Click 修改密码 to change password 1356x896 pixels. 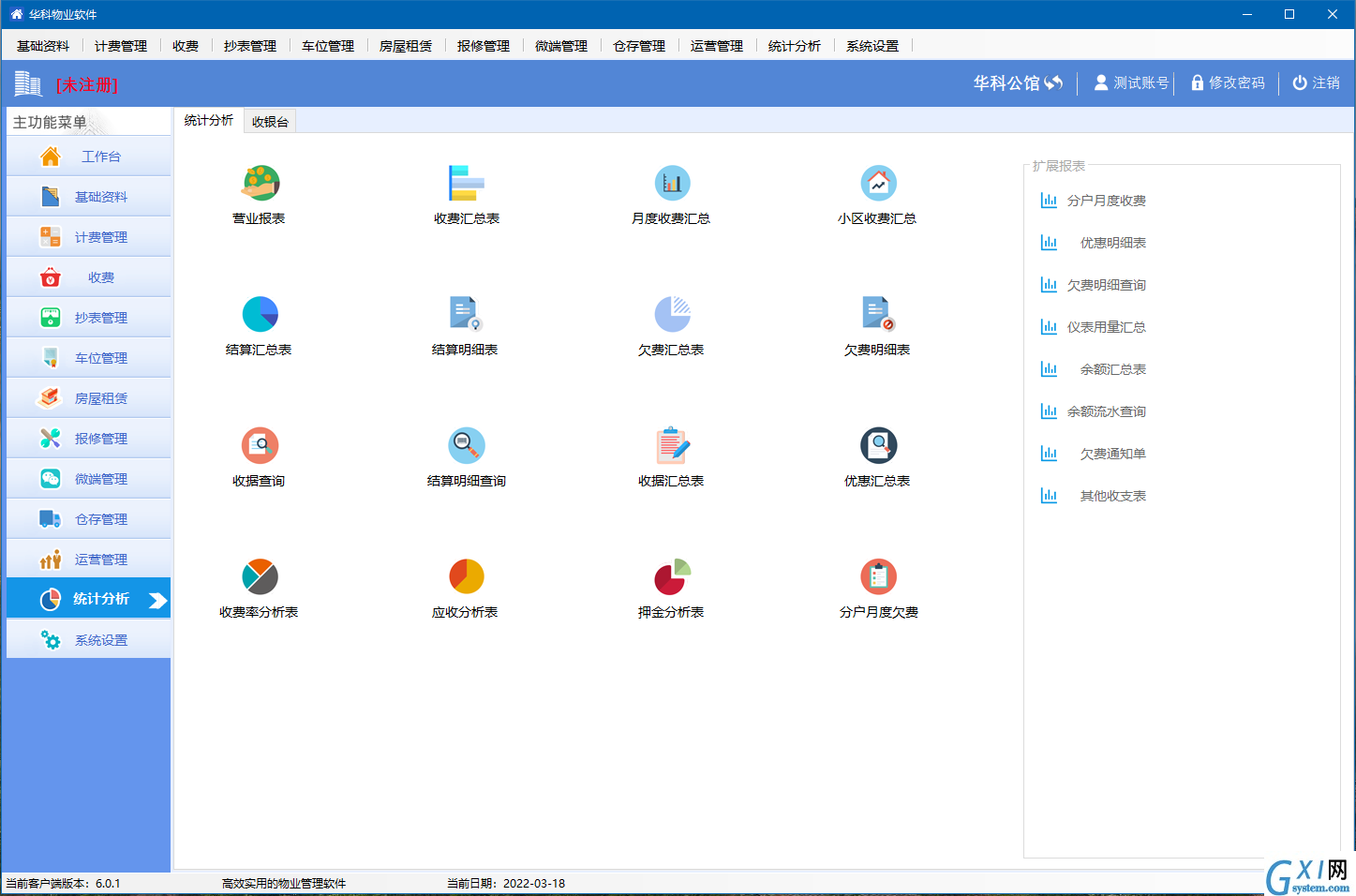(1228, 82)
